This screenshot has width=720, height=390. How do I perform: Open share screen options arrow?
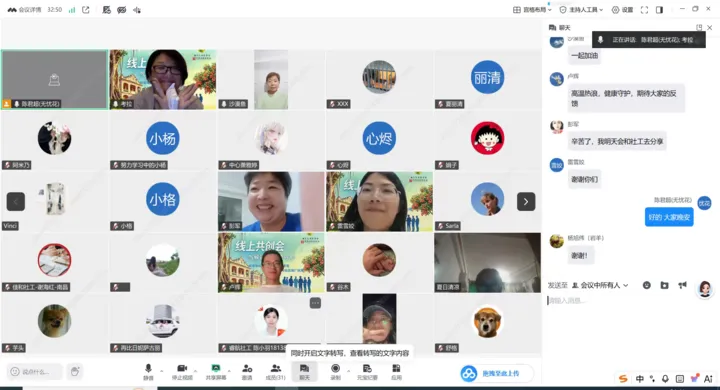(x=229, y=370)
